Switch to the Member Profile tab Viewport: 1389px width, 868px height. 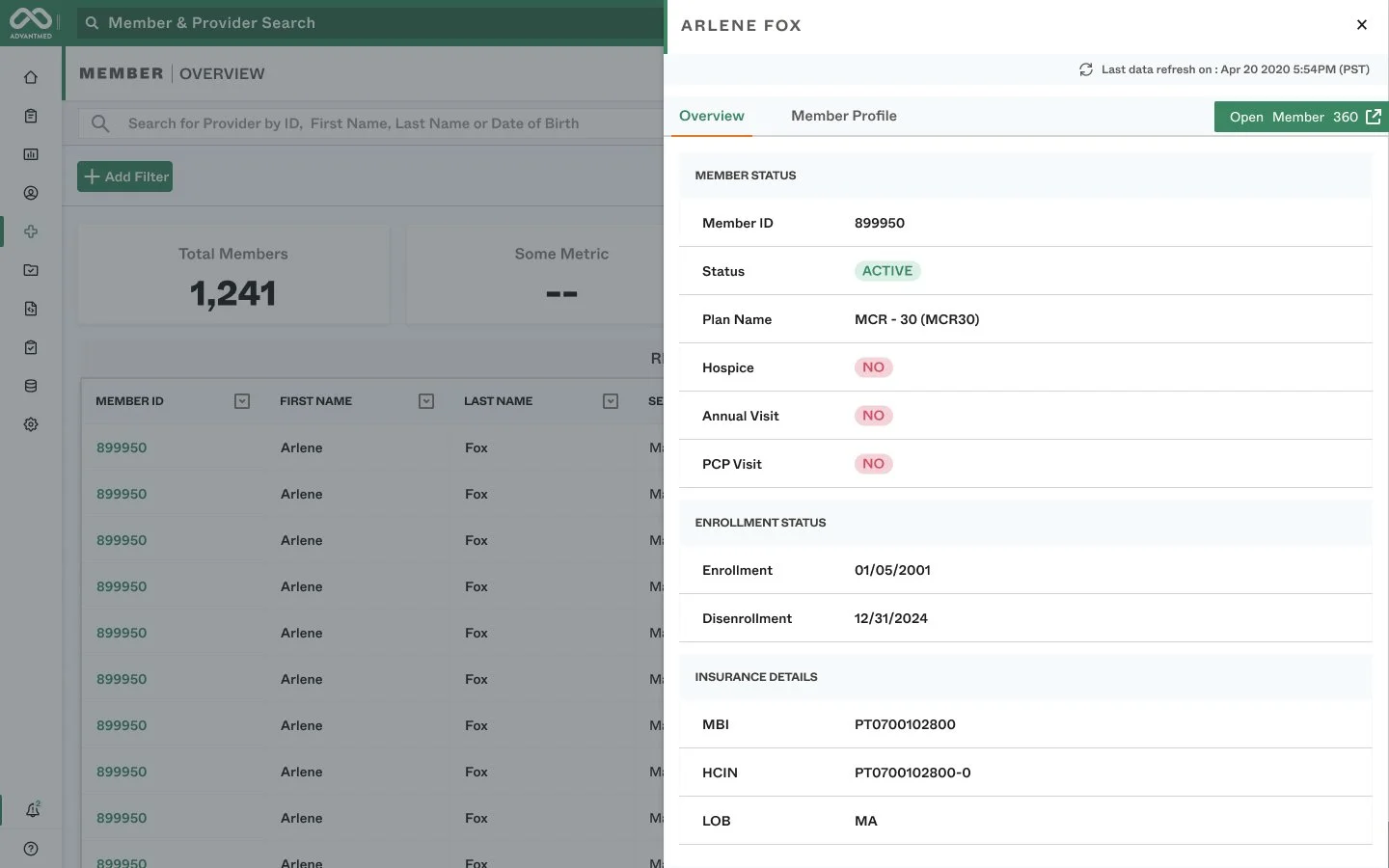tap(844, 116)
